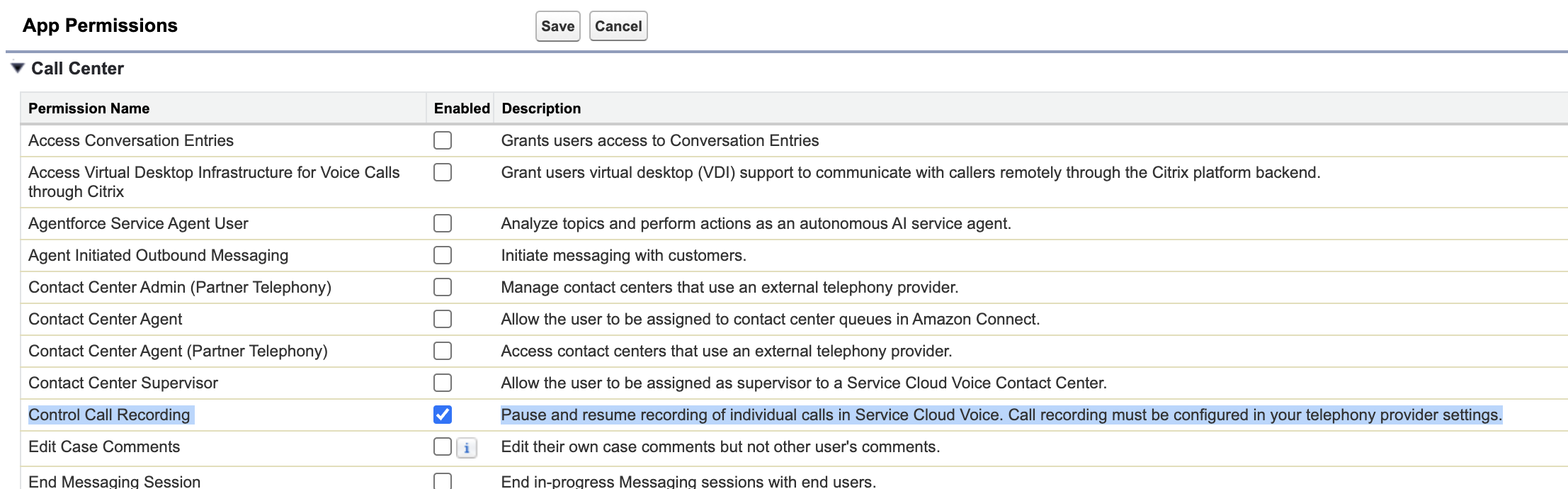Click Contact Center Agent (Partner Telephony) name

click(178, 351)
